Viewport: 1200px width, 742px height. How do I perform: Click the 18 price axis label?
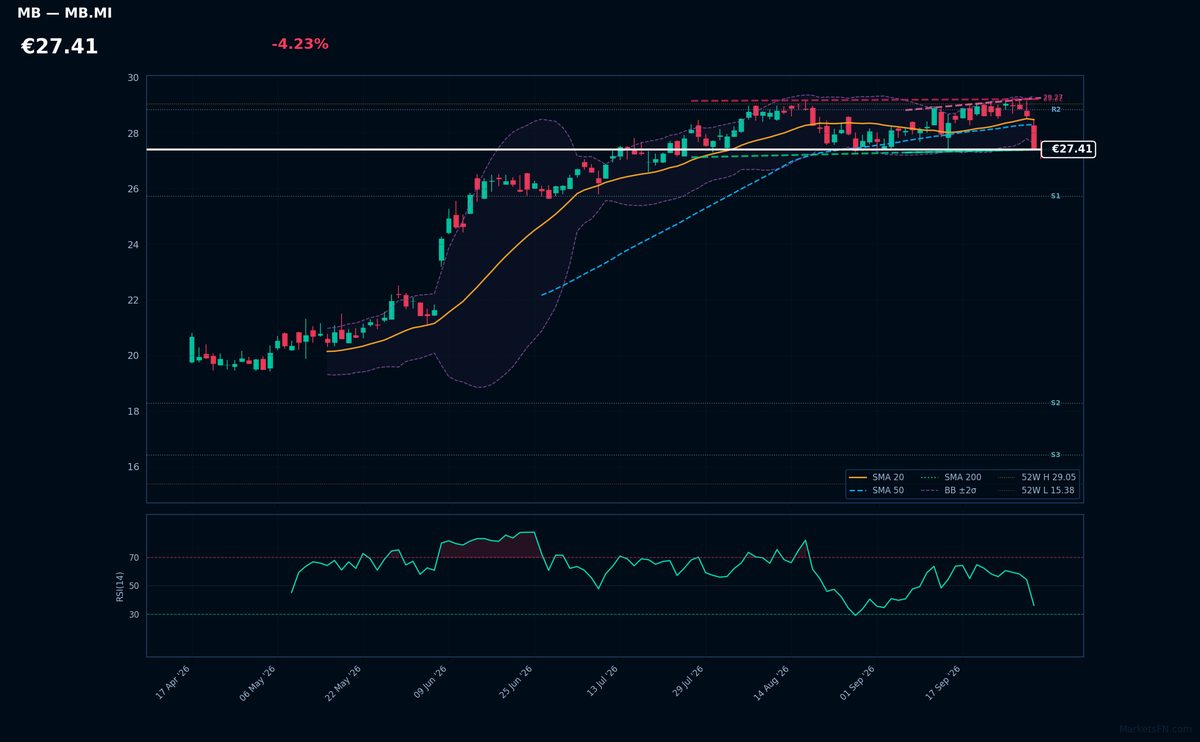pyautogui.click(x=133, y=411)
